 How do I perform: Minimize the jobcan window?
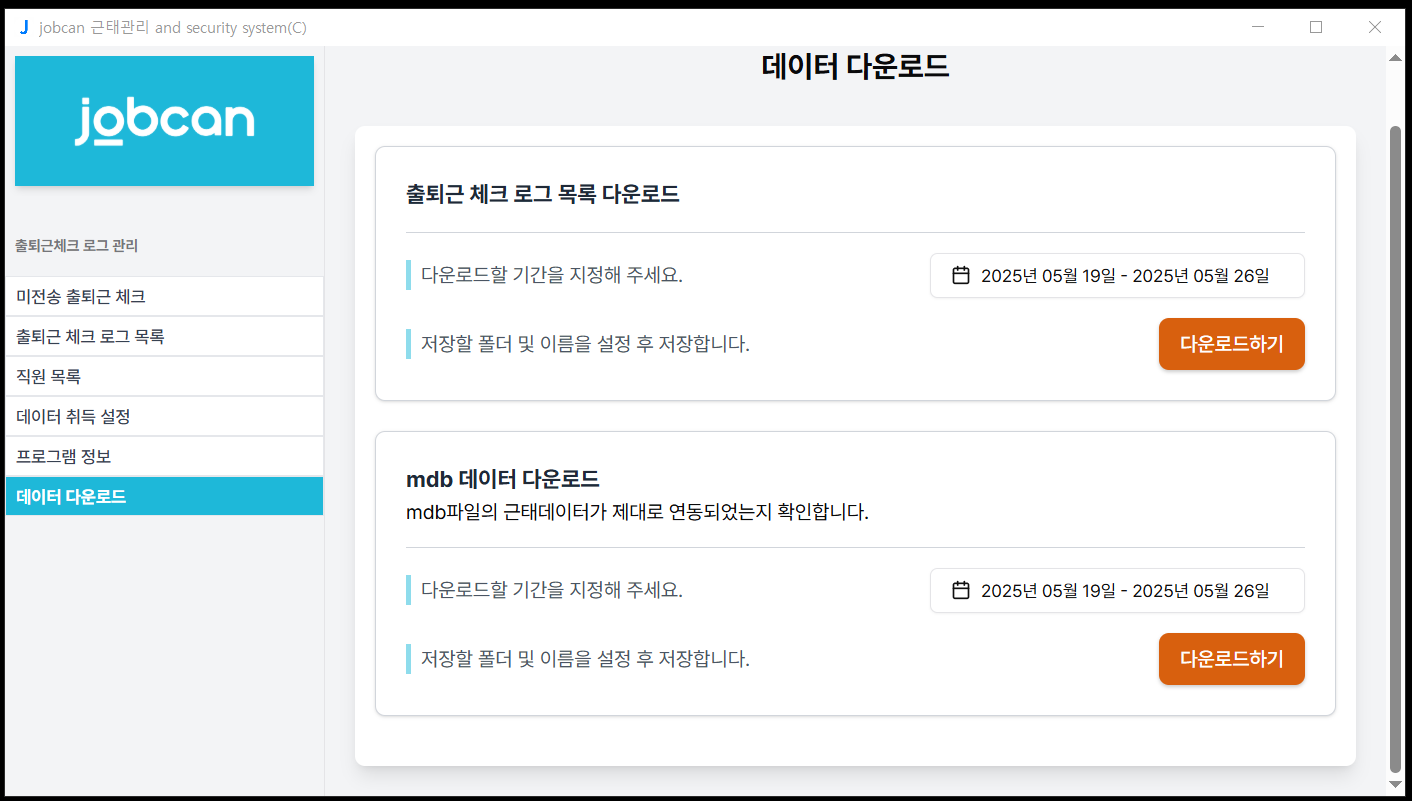[1258, 27]
